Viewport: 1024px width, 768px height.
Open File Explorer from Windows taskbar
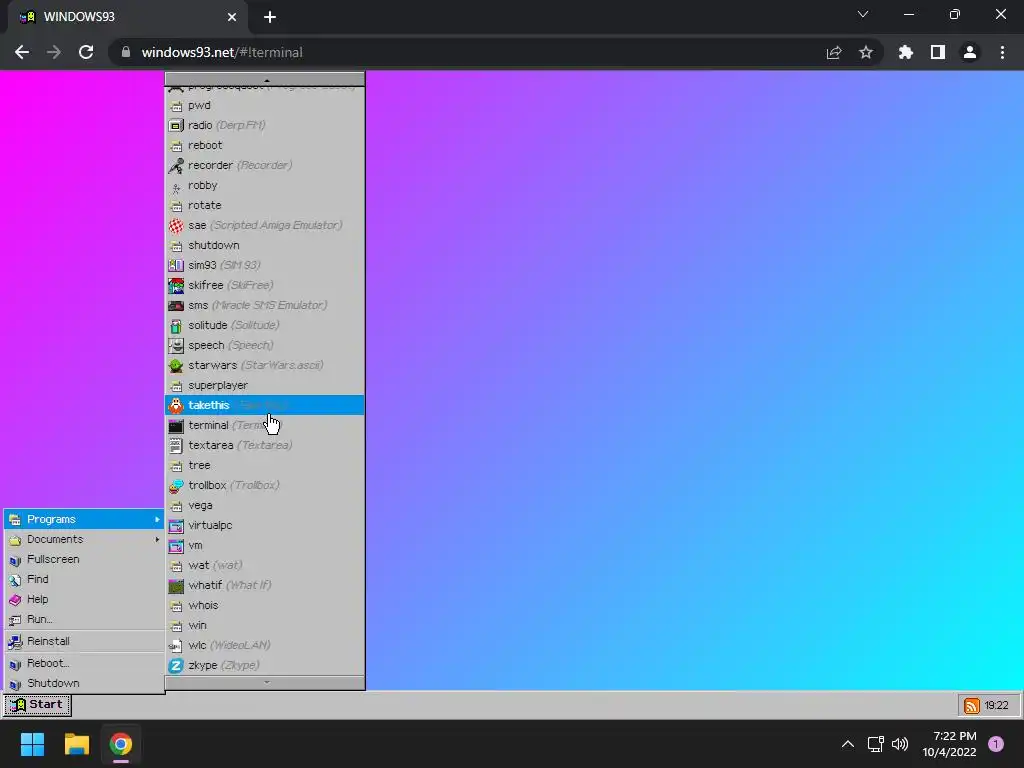click(76, 744)
